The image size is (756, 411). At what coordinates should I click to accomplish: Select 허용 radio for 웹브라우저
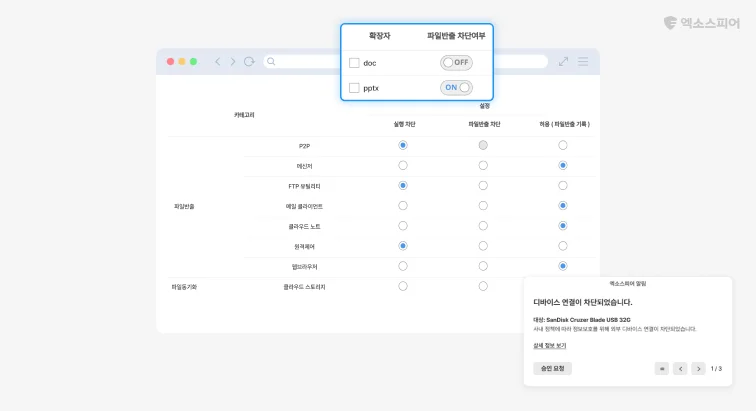pyautogui.click(x=563, y=266)
